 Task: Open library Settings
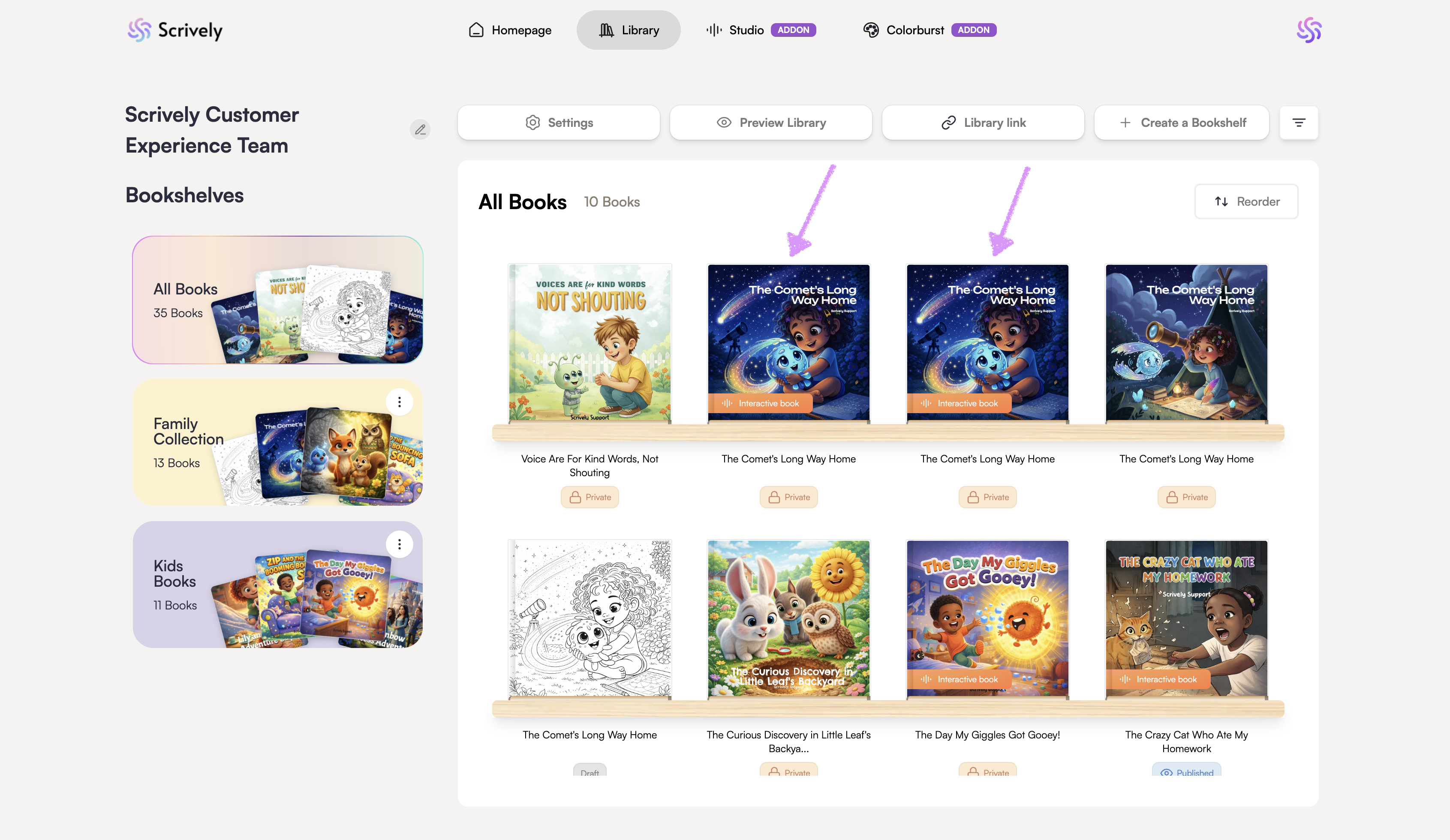pos(559,123)
